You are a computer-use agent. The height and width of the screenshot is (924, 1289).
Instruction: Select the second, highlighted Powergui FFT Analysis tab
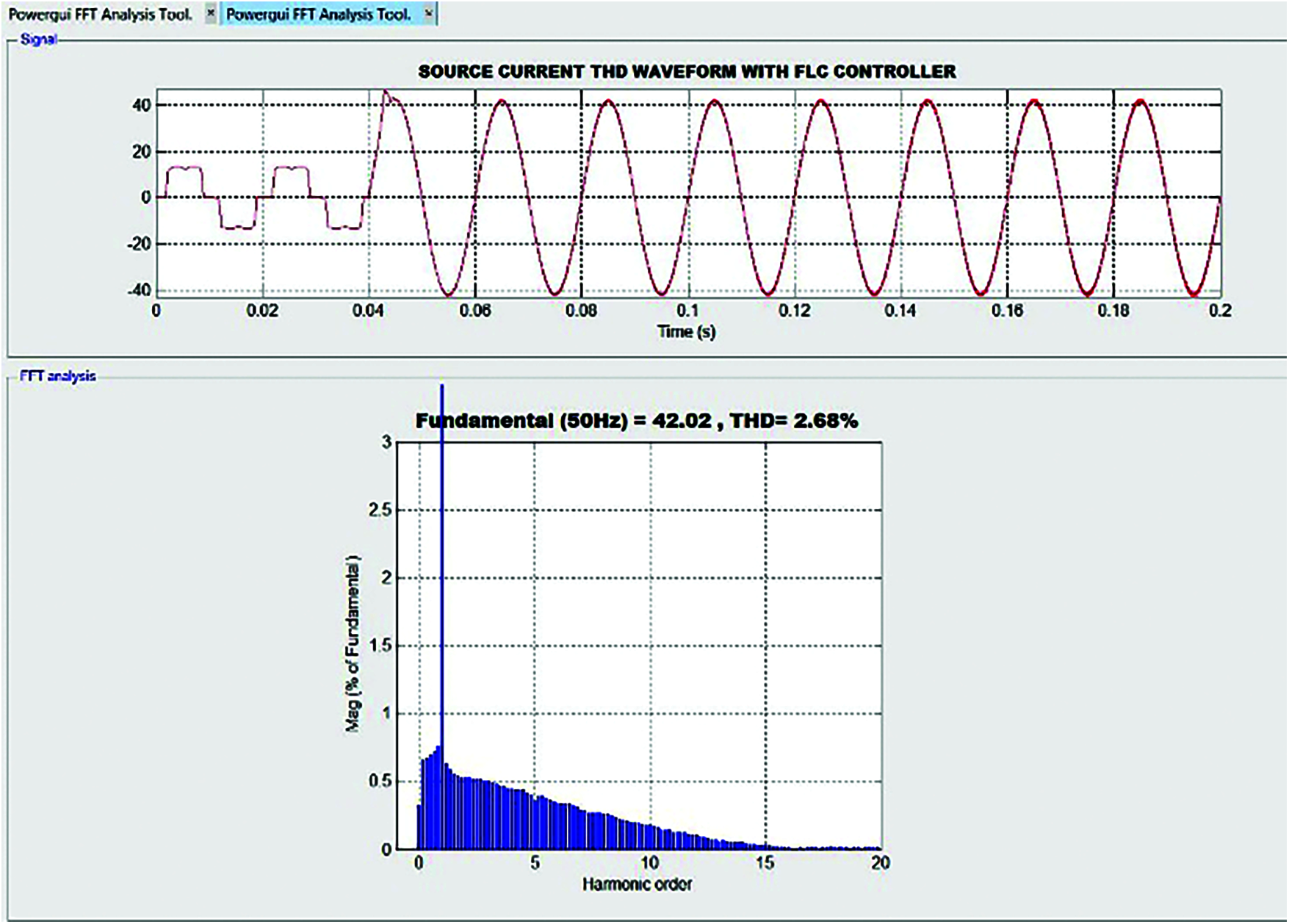tap(318, 14)
